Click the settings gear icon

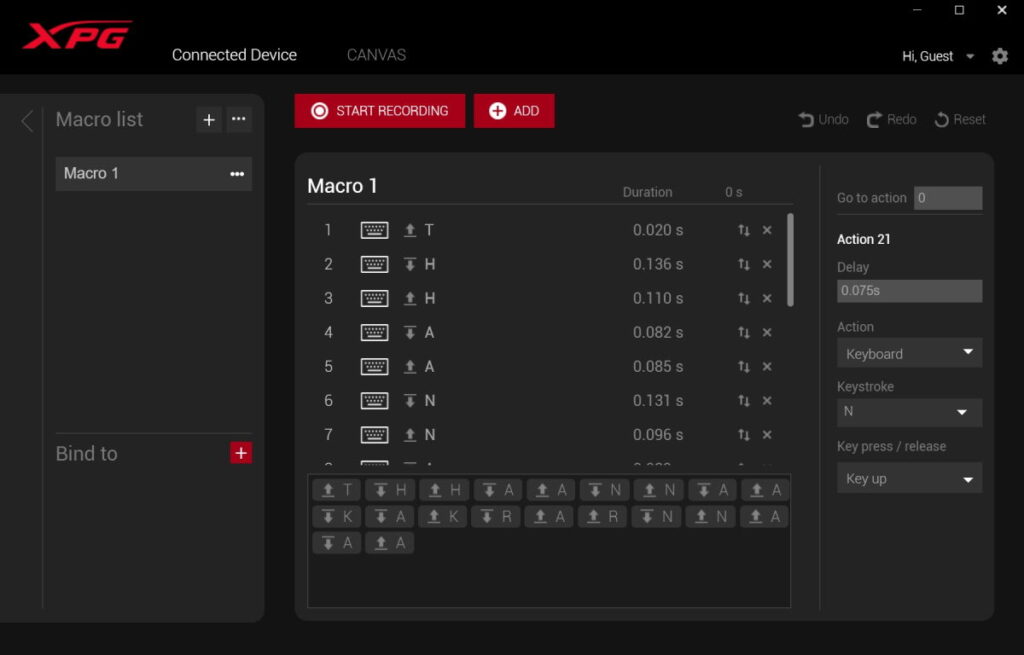(x=1000, y=56)
